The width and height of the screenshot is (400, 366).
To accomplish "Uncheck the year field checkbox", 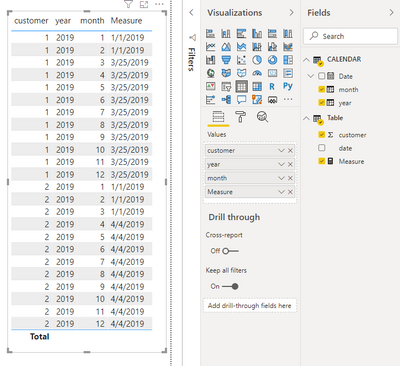I will [x=321, y=103].
